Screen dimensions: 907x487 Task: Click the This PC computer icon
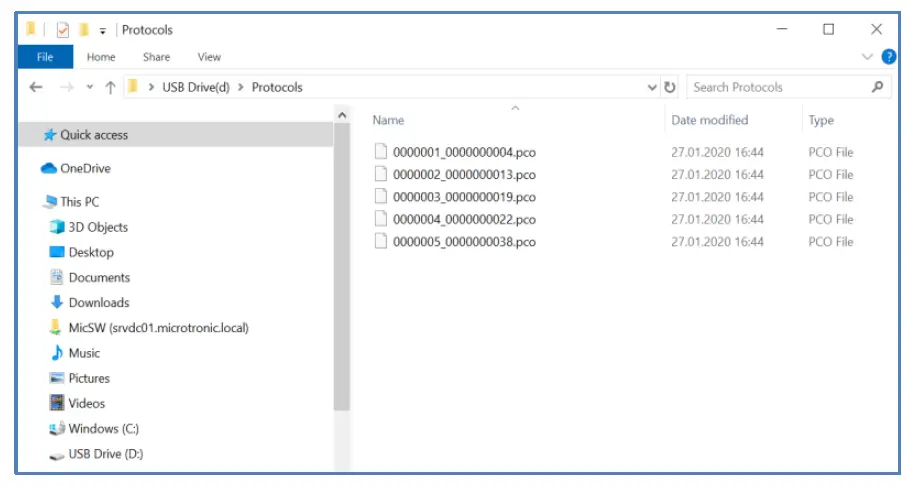tap(50, 201)
